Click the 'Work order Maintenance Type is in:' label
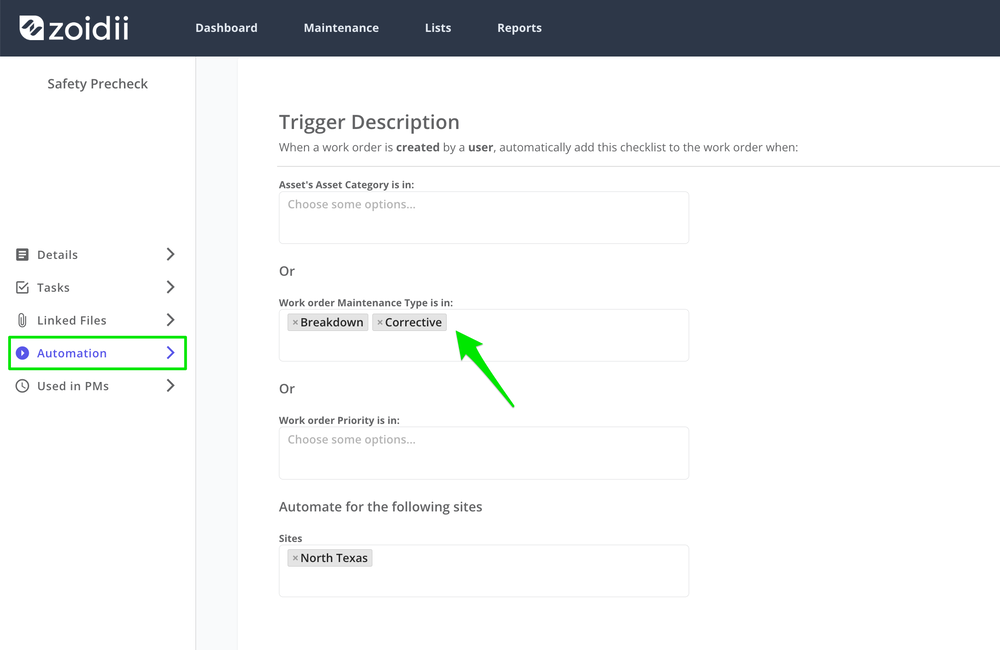This screenshot has width=1000, height=650. (x=365, y=302)
